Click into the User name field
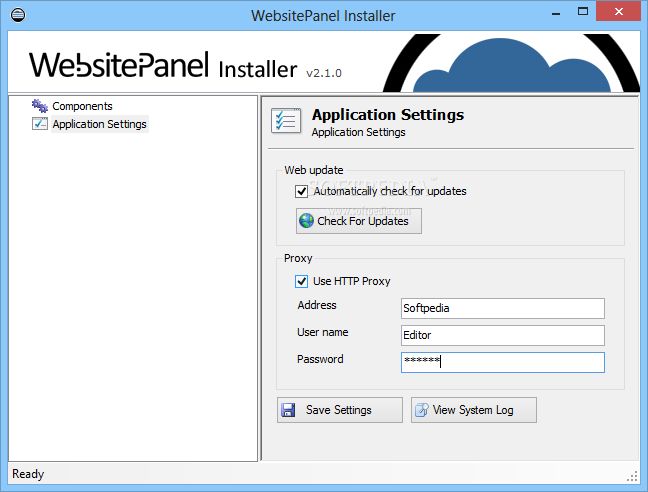The height and width of the screenshot is (492, 648). tap(502, 335)
